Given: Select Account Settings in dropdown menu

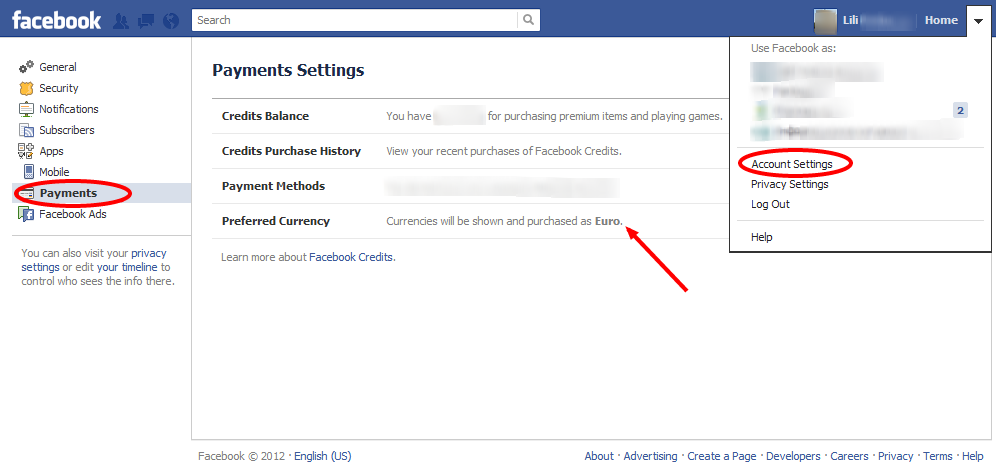Looking at the screenshot, I should pyautogui.click(x=791, y=164).
